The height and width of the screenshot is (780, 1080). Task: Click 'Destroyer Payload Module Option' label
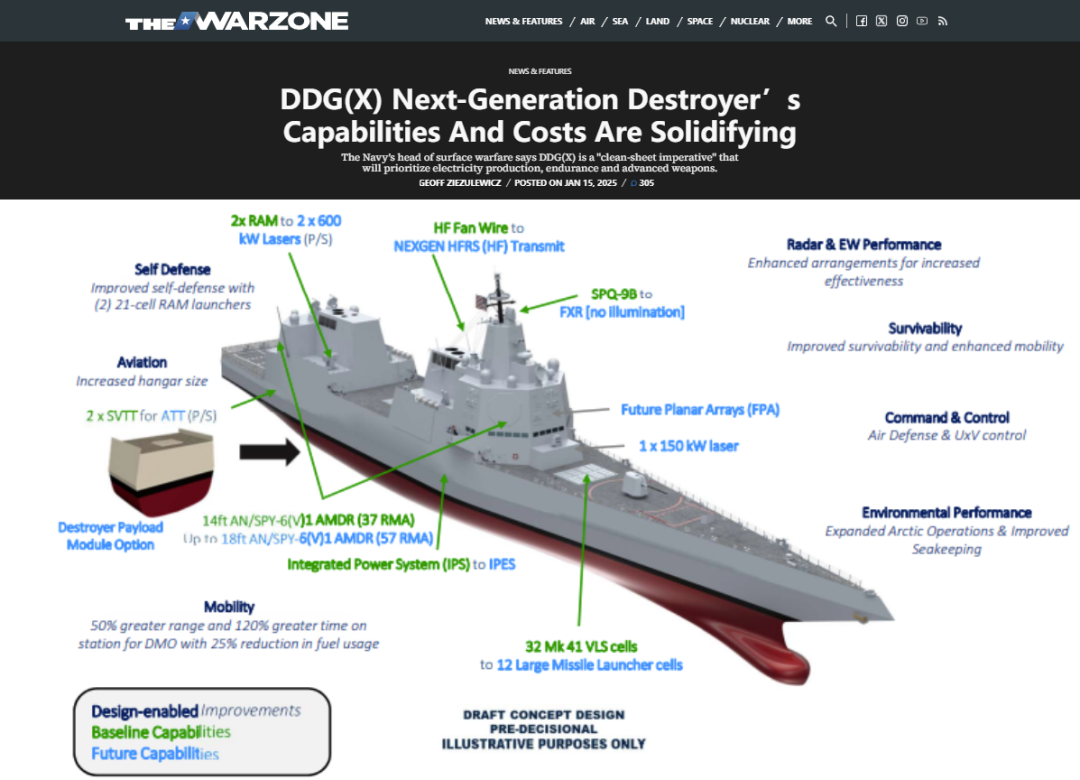pyautogui.click(x=110, y=536)
